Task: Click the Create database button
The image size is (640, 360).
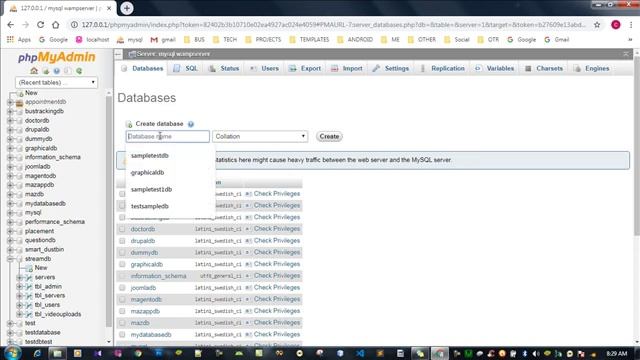Action: tap(329, 136)
